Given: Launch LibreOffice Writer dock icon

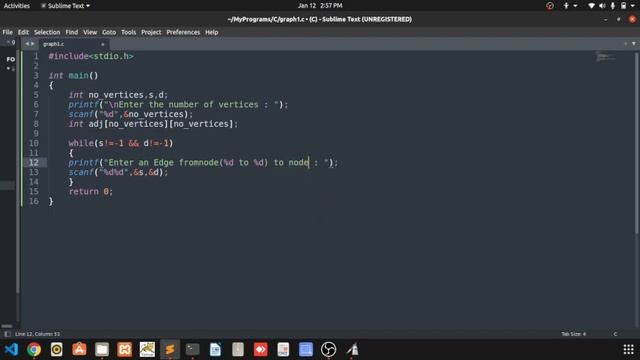Looking at the screenshot, I should point(215,349).
